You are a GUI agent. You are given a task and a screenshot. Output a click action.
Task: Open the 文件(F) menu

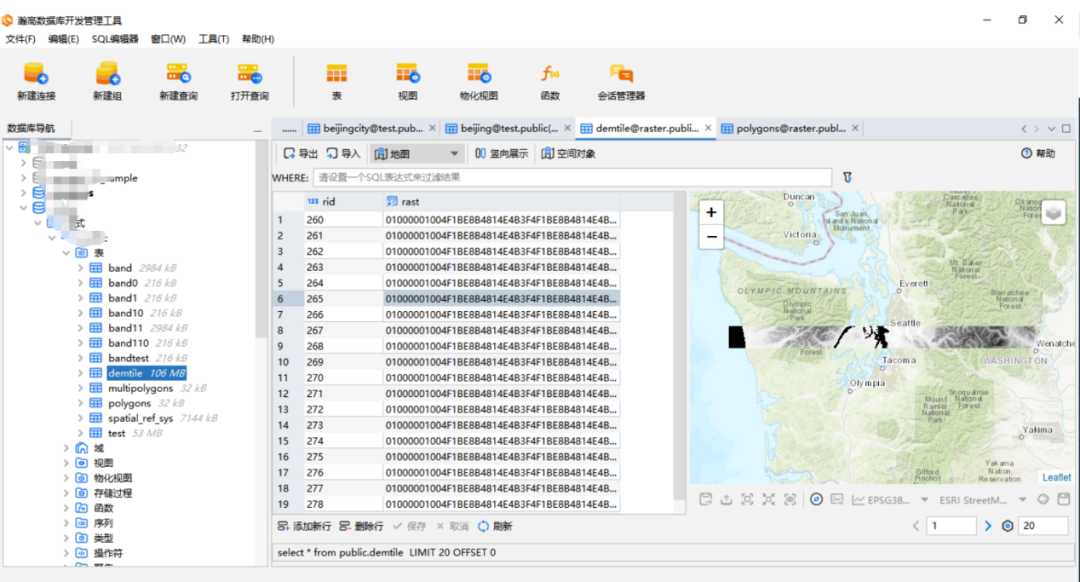pyautogui.click(x=21, y=39)
